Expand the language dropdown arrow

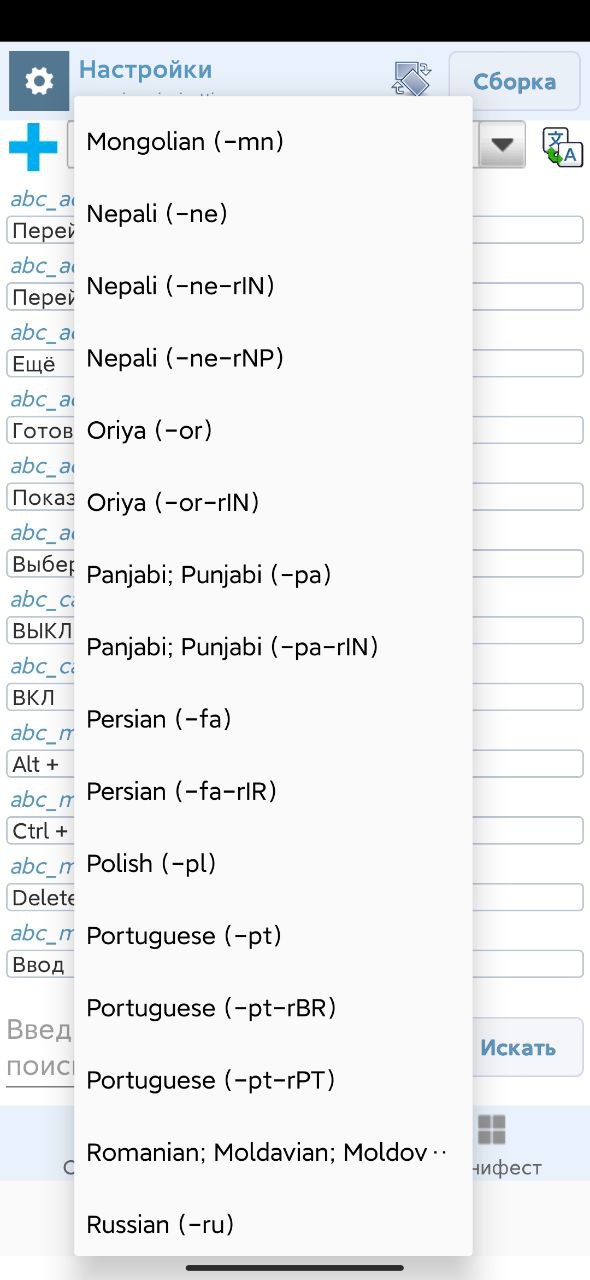(x=502, y=145)
